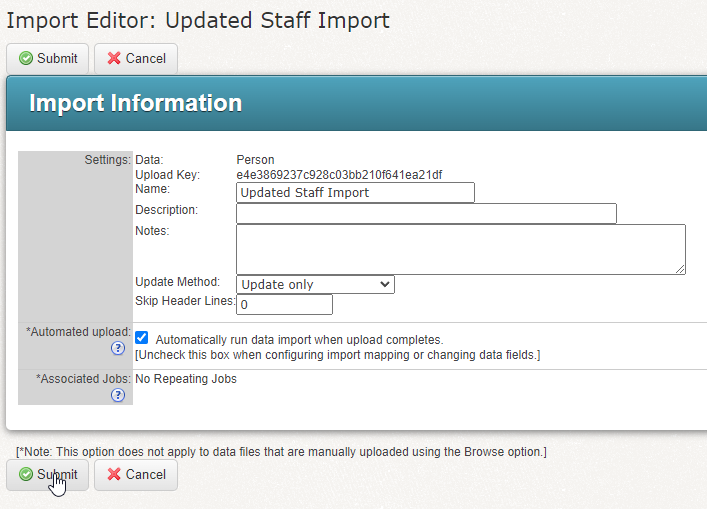Grab the Notes textarea resize handle

(x=680, y=269)
